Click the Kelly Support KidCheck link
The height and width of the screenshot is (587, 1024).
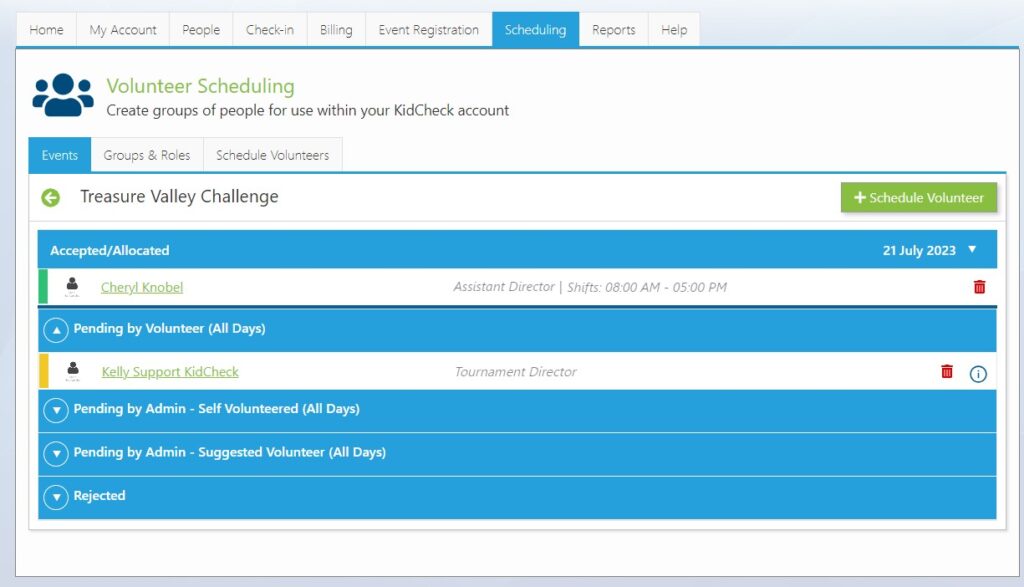tap(169, 372)
